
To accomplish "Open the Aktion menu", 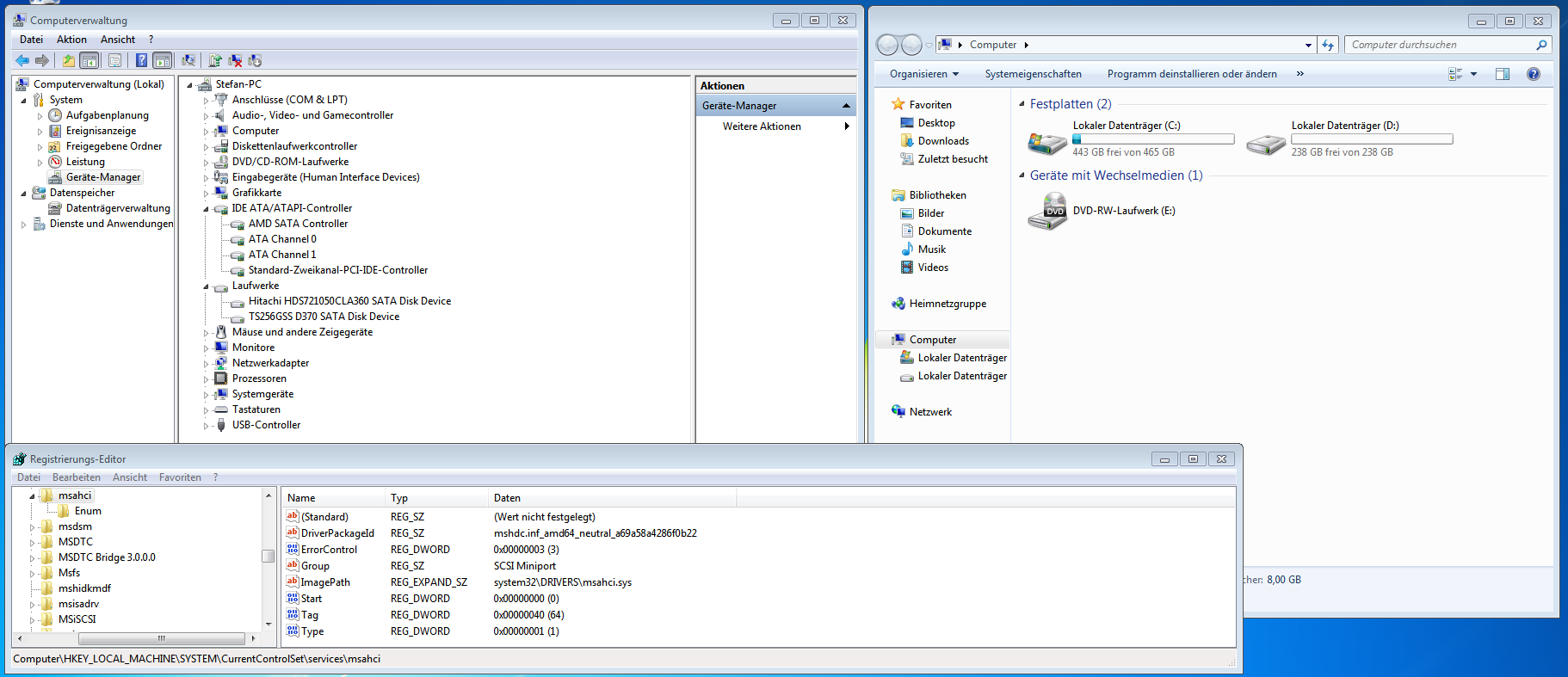I will coord(71,40).
